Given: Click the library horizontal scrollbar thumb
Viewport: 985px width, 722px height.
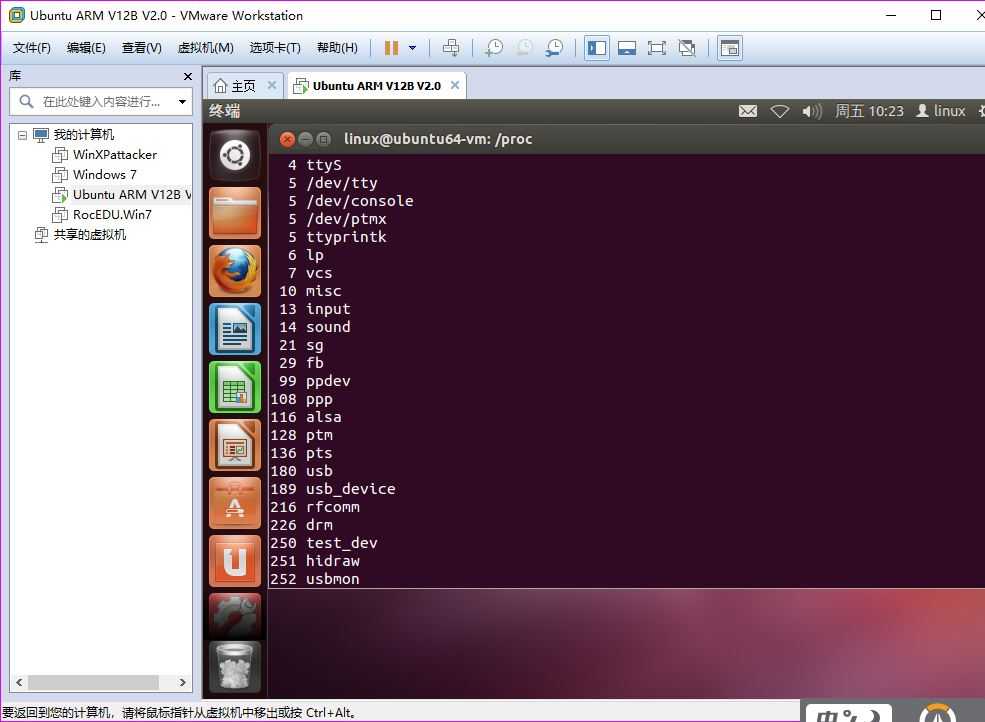Looking at the screenshot, I should (93, 682).
